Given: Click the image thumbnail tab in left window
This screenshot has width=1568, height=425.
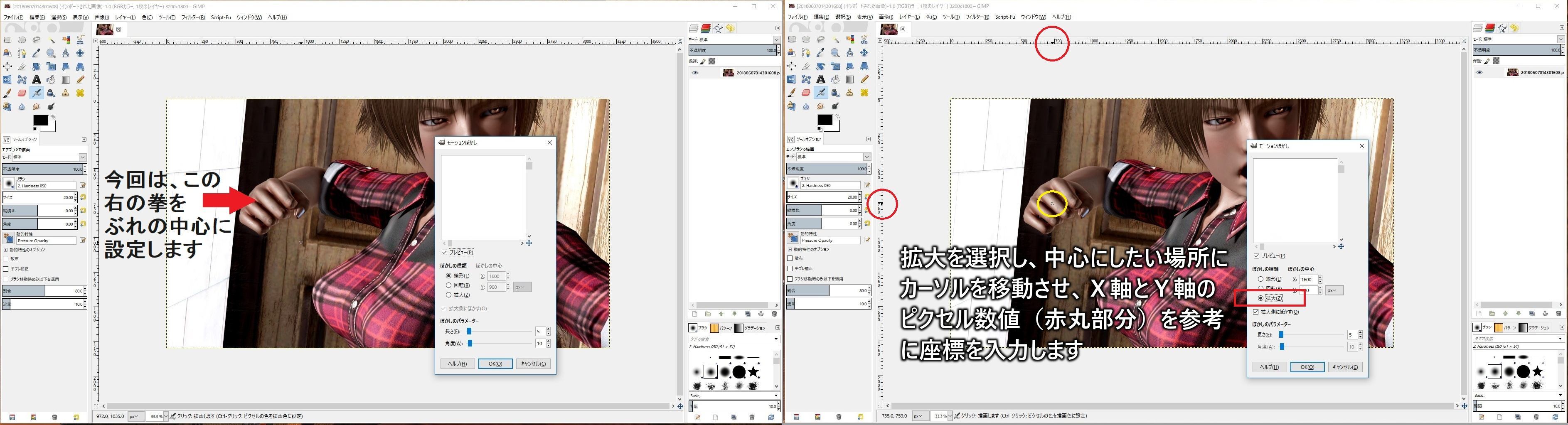Looking at the screenshot, I should click(x=105, y=29).
